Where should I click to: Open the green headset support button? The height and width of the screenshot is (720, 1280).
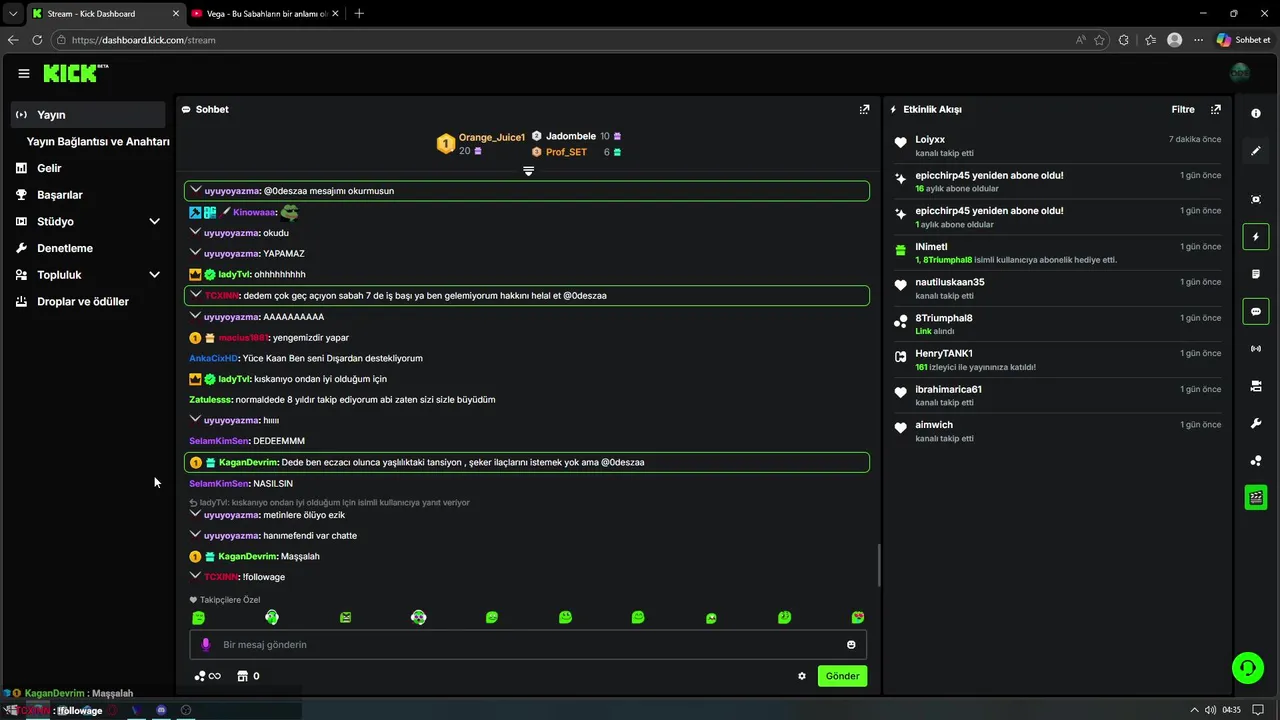click(x=1247, y=667)
